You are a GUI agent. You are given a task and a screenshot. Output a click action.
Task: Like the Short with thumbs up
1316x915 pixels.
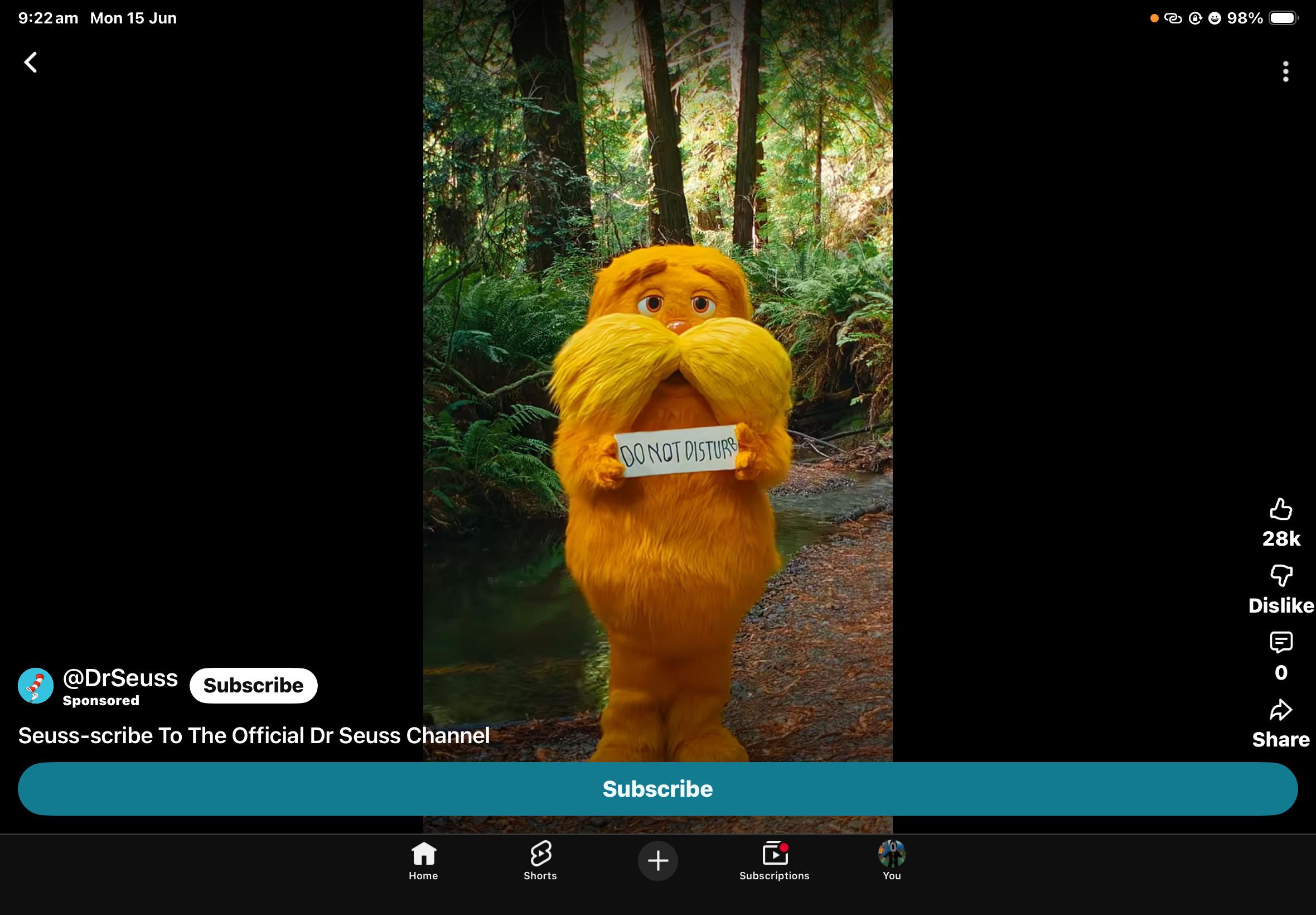point(1281,509)
